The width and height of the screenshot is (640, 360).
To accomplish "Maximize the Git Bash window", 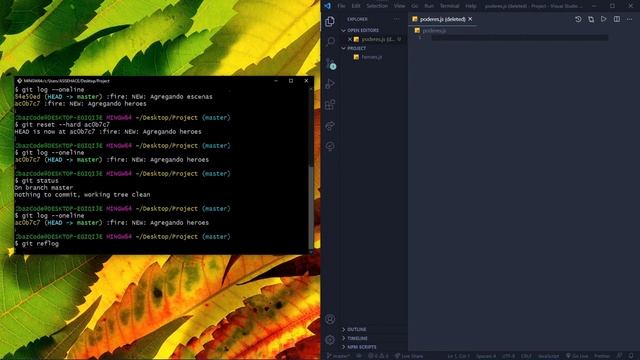I will pyautogui.click(x=291, y=81).
